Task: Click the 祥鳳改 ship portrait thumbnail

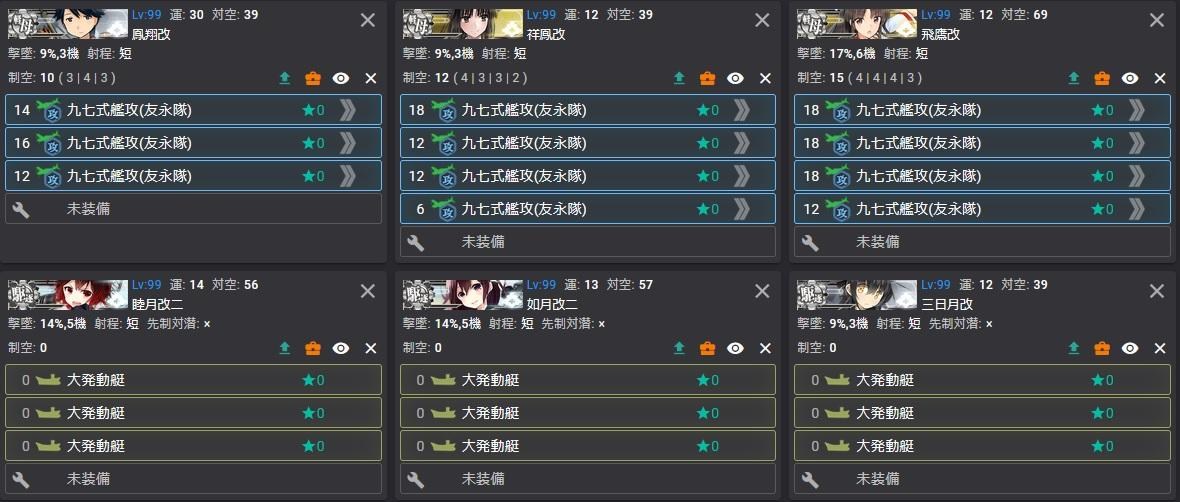Action: pyautogui.click(x=463, y=23)
